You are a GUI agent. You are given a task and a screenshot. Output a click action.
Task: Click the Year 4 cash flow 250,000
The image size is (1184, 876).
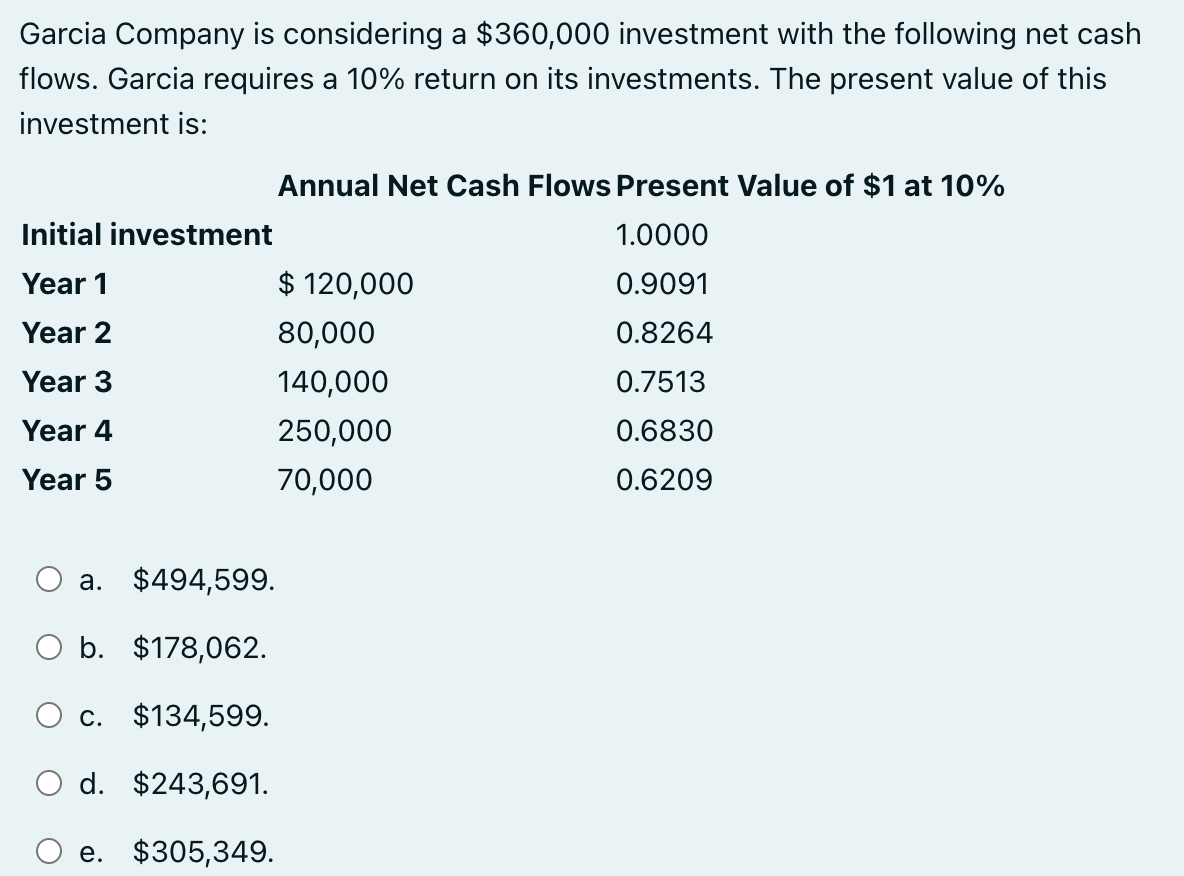(x=335, y=431)
